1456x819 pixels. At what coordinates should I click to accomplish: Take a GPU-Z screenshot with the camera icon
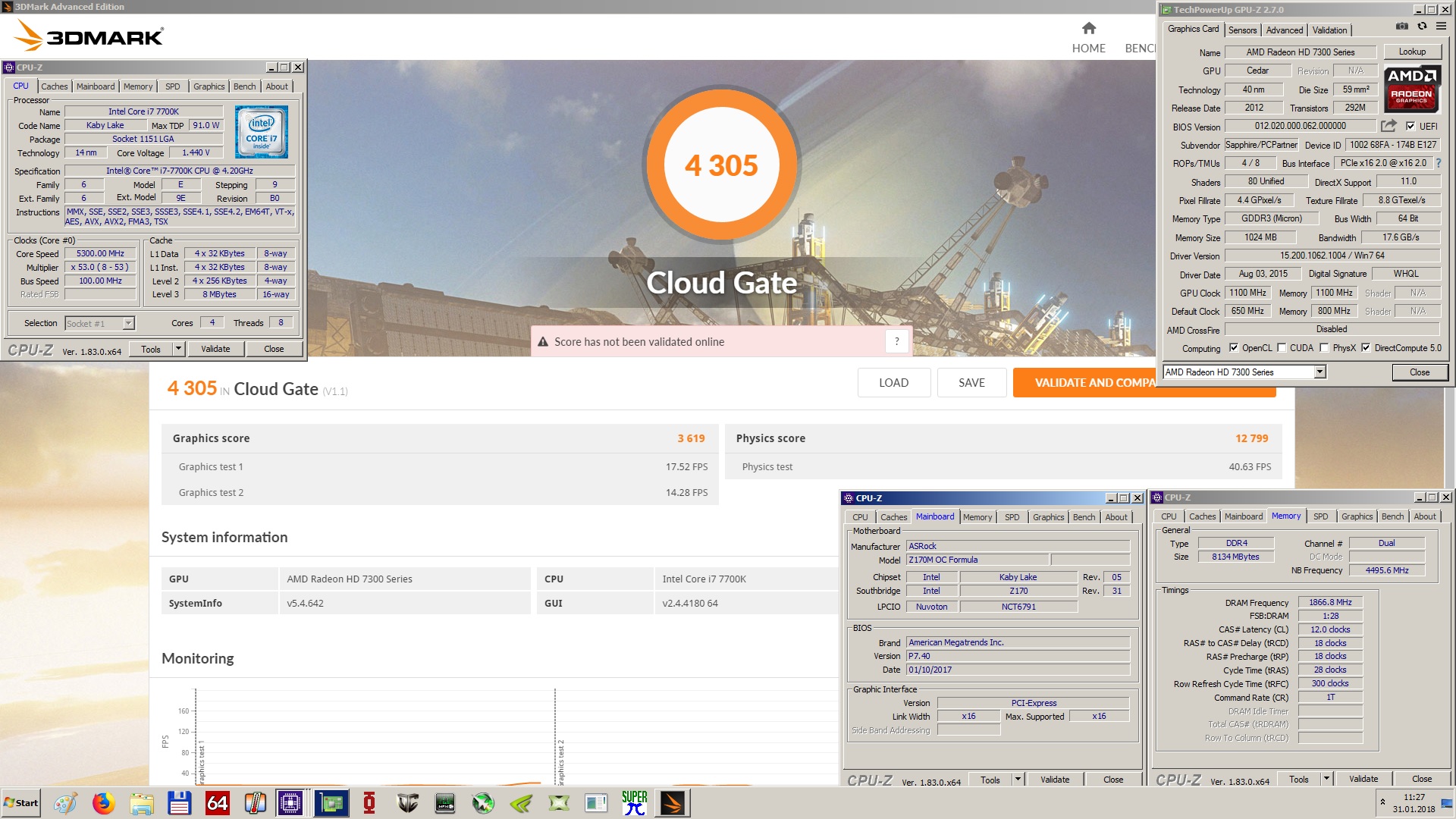(x=1402, y=27)
